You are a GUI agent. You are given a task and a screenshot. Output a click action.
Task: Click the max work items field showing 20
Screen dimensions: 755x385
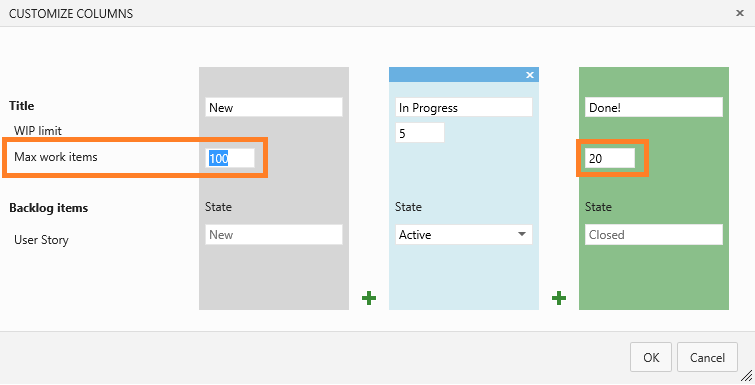click(610, 158)
